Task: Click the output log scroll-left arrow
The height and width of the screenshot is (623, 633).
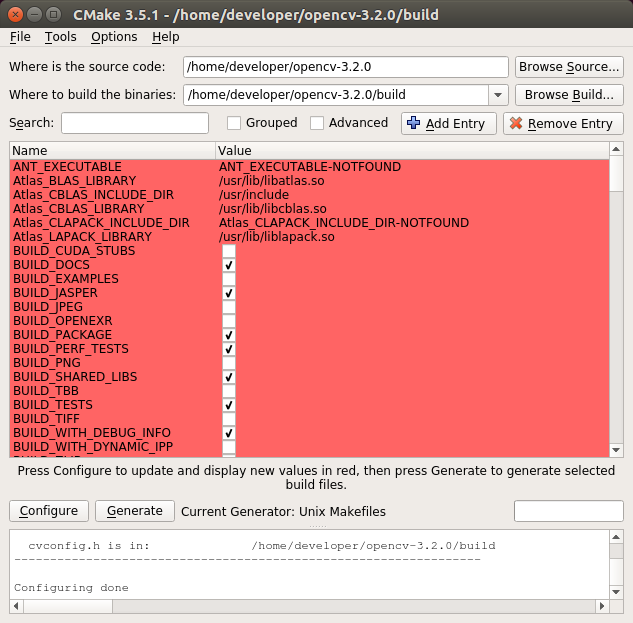Action: [x=16, y=606]
